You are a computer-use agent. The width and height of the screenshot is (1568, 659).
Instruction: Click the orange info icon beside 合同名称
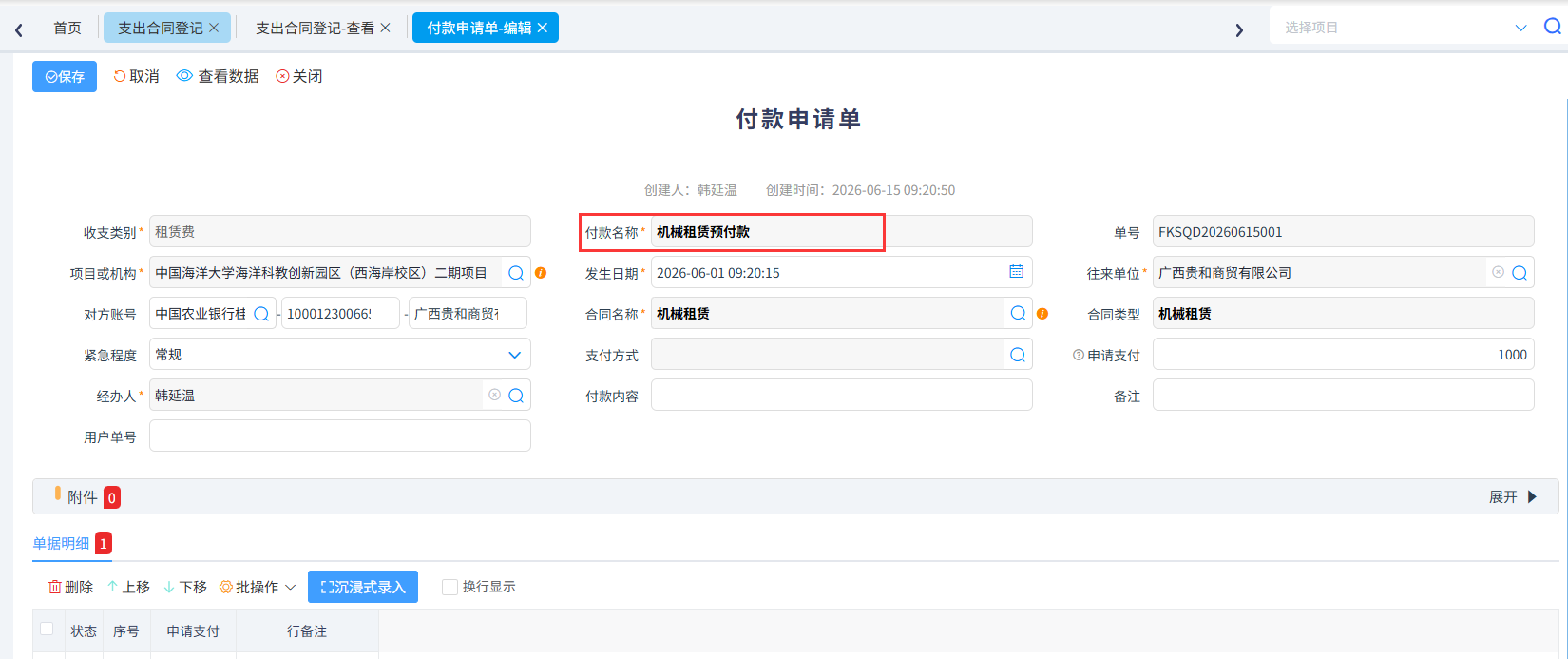(x=1042, y=314)
